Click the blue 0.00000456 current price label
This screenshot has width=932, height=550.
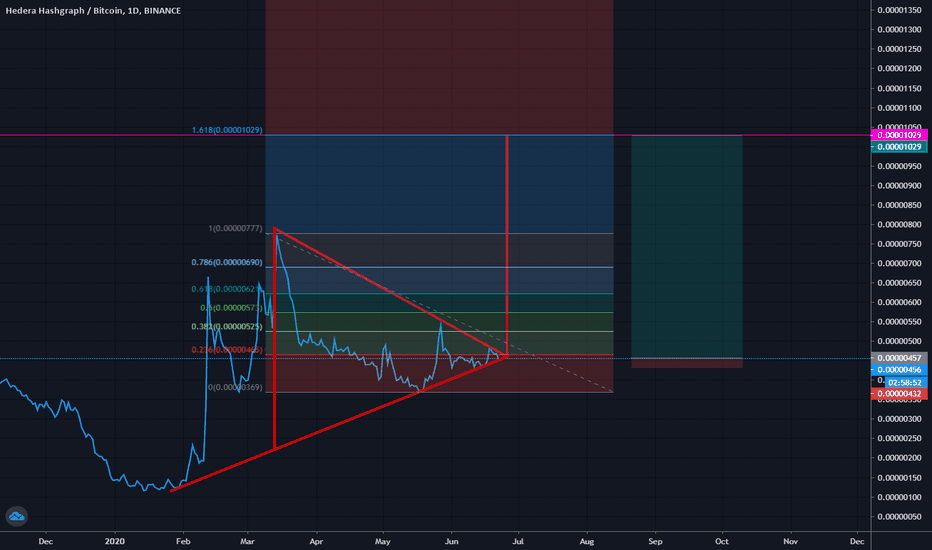(899, 370)
